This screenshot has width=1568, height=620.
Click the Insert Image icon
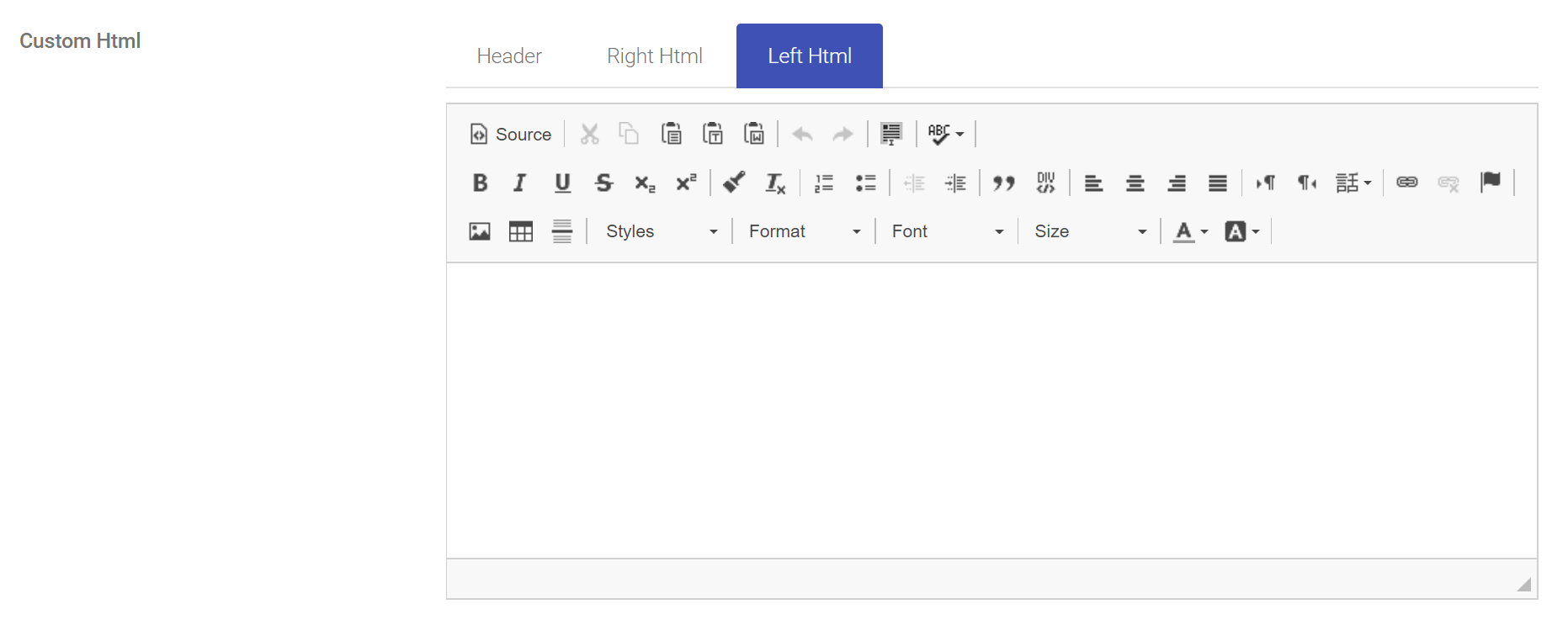click(x=480, y=231)
